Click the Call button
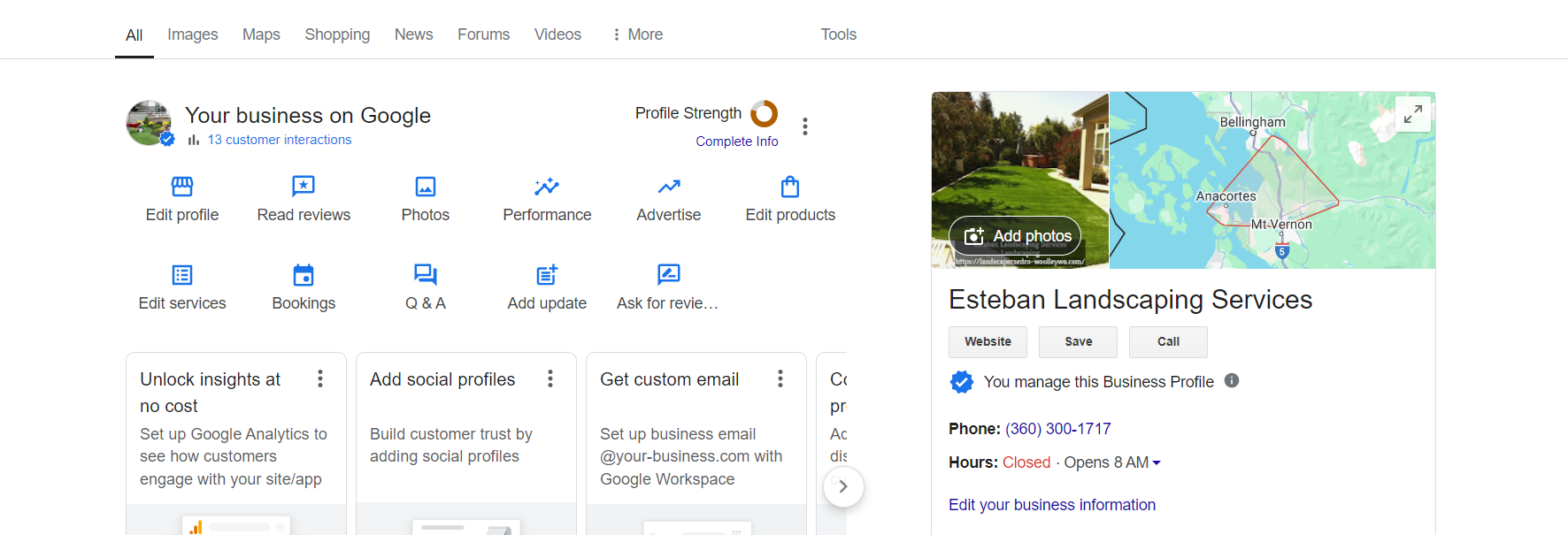Image resolution: width=1568 pixels, height=535 pixels. click(x=1168, y=341)
